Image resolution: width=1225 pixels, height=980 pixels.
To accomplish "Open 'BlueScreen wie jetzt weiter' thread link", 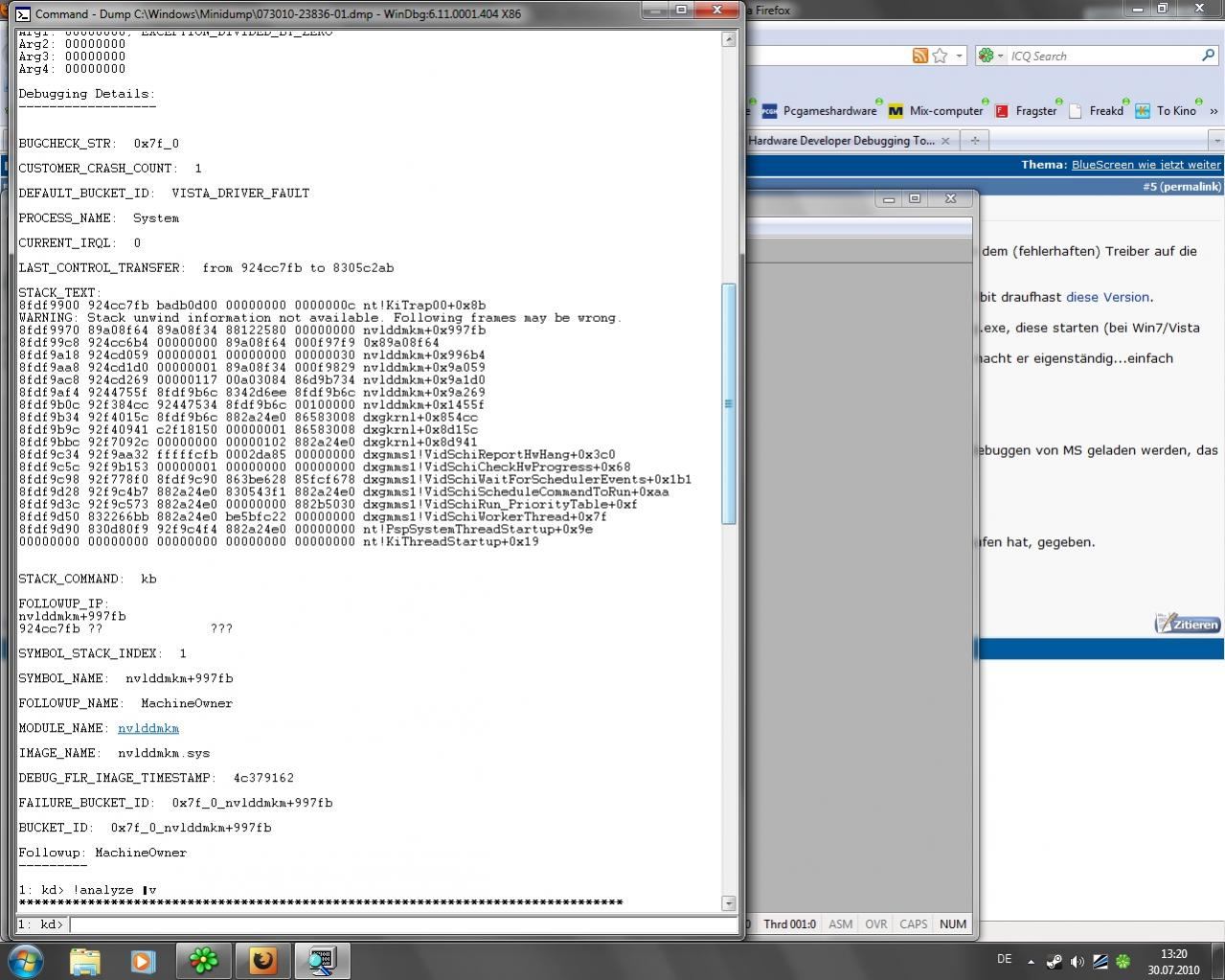I will [x=1146, y=164].
